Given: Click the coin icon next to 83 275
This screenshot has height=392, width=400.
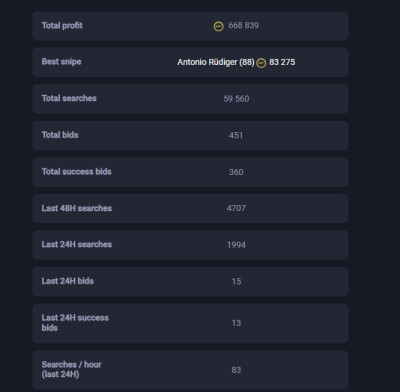Looking at the screenshot, I should 261,63.
